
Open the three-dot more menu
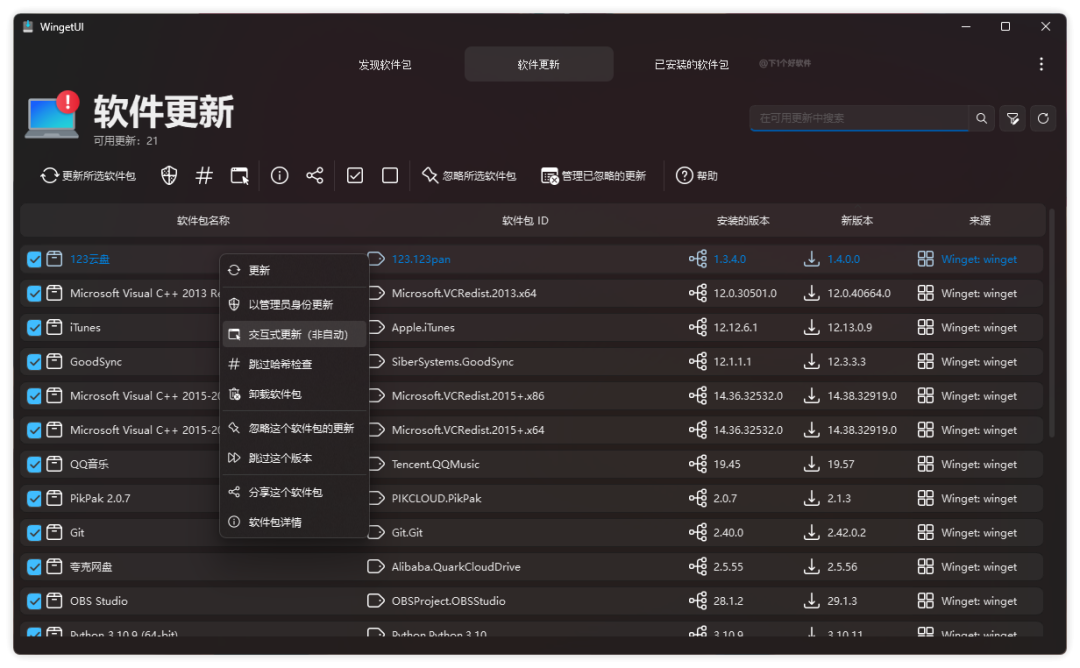tap(1041, 64)
